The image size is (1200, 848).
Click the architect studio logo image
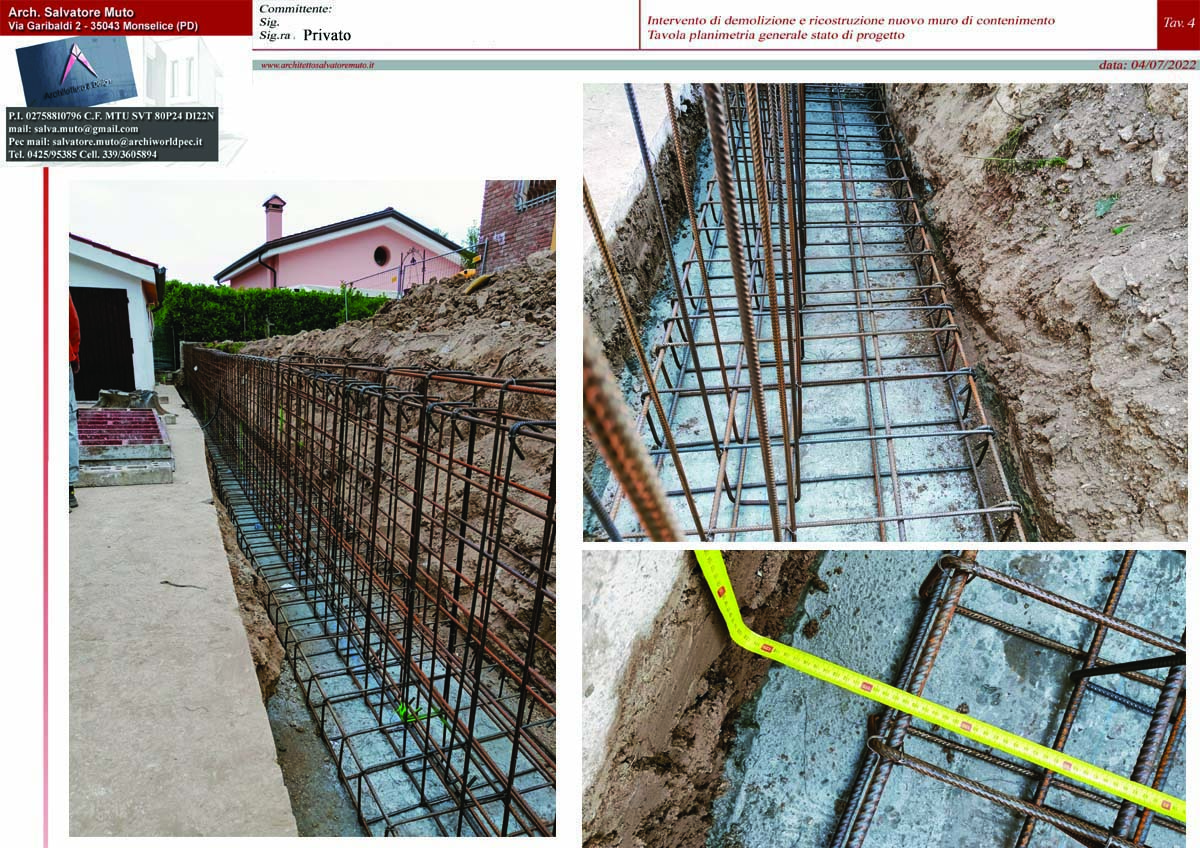[77, 70]
